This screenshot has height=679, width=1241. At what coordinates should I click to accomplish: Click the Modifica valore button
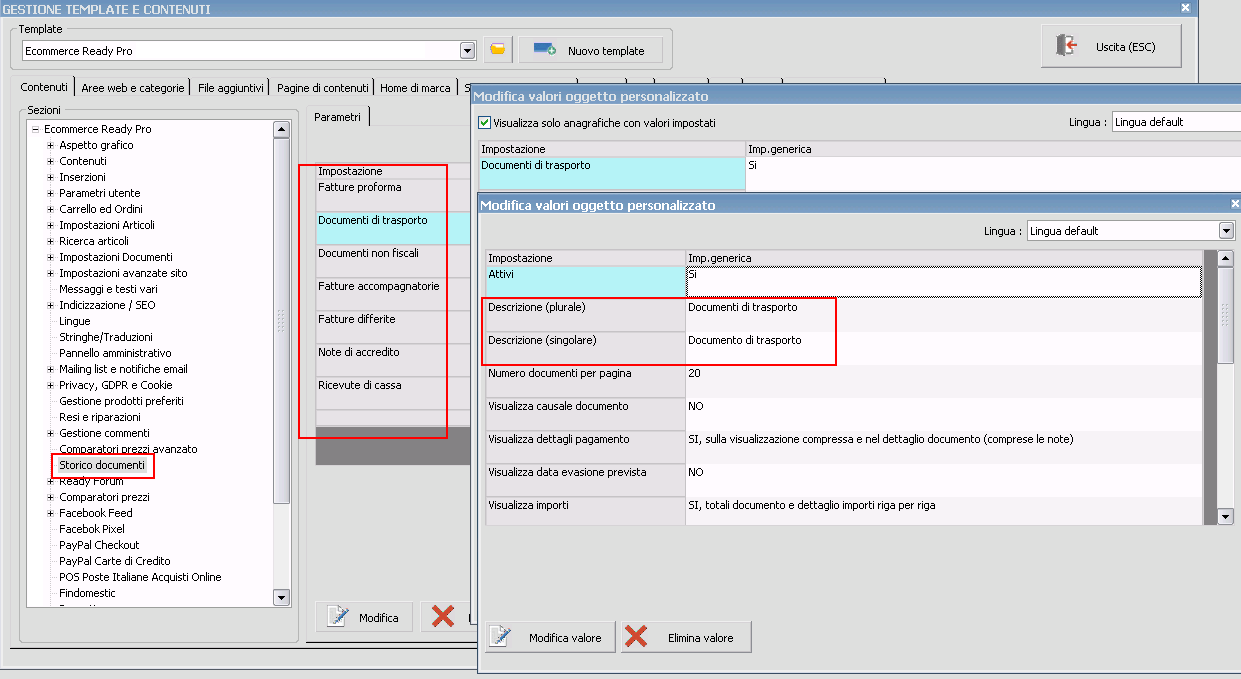(x=550, y=637)
